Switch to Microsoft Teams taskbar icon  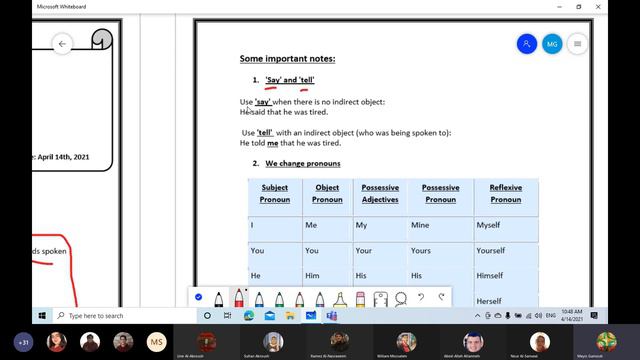click(331, 316)
